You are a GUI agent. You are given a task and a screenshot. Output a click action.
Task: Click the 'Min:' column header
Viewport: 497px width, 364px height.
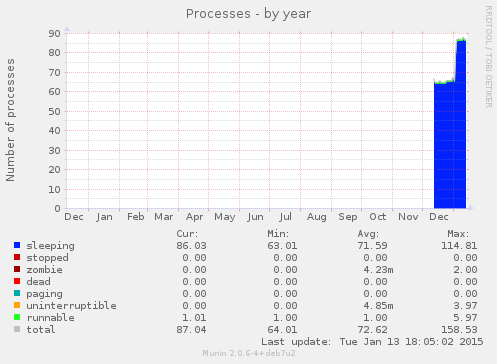point(278,234)
